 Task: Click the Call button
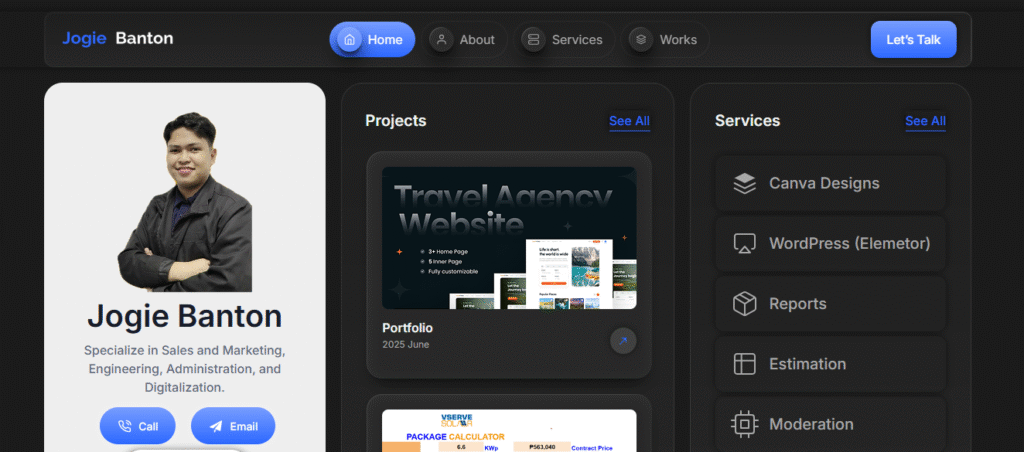point(137,426)
